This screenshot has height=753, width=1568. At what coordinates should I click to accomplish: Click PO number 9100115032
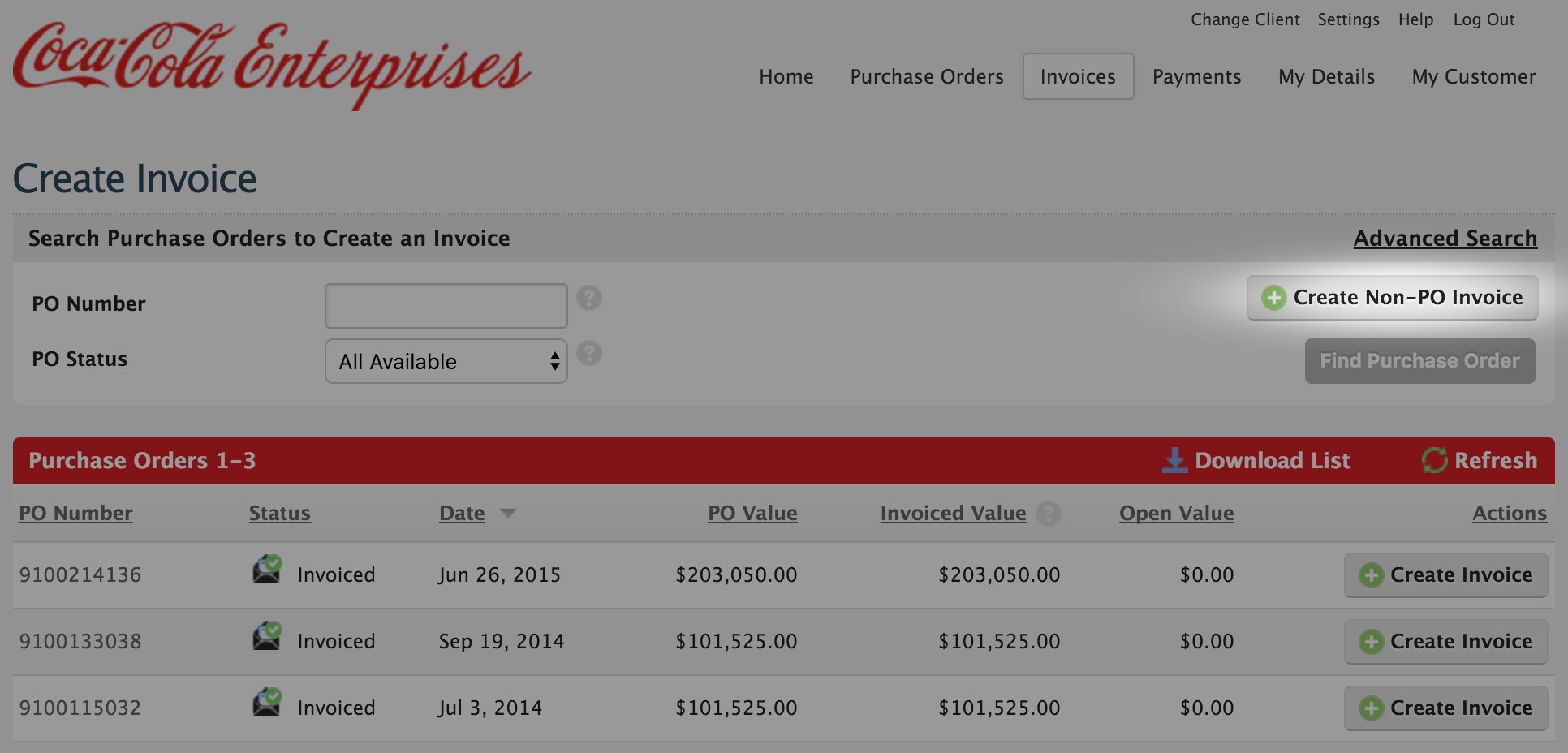coord(80,708)
